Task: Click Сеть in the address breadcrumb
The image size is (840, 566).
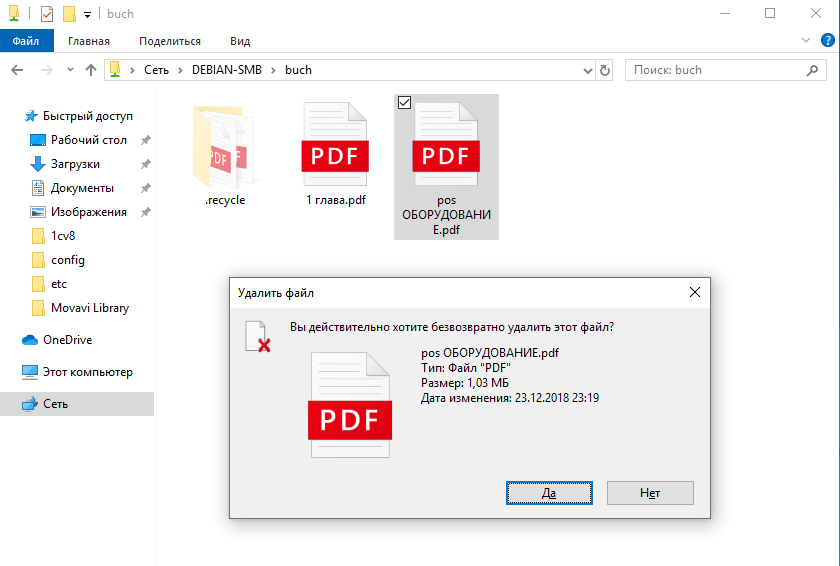Action: point(156,70)
